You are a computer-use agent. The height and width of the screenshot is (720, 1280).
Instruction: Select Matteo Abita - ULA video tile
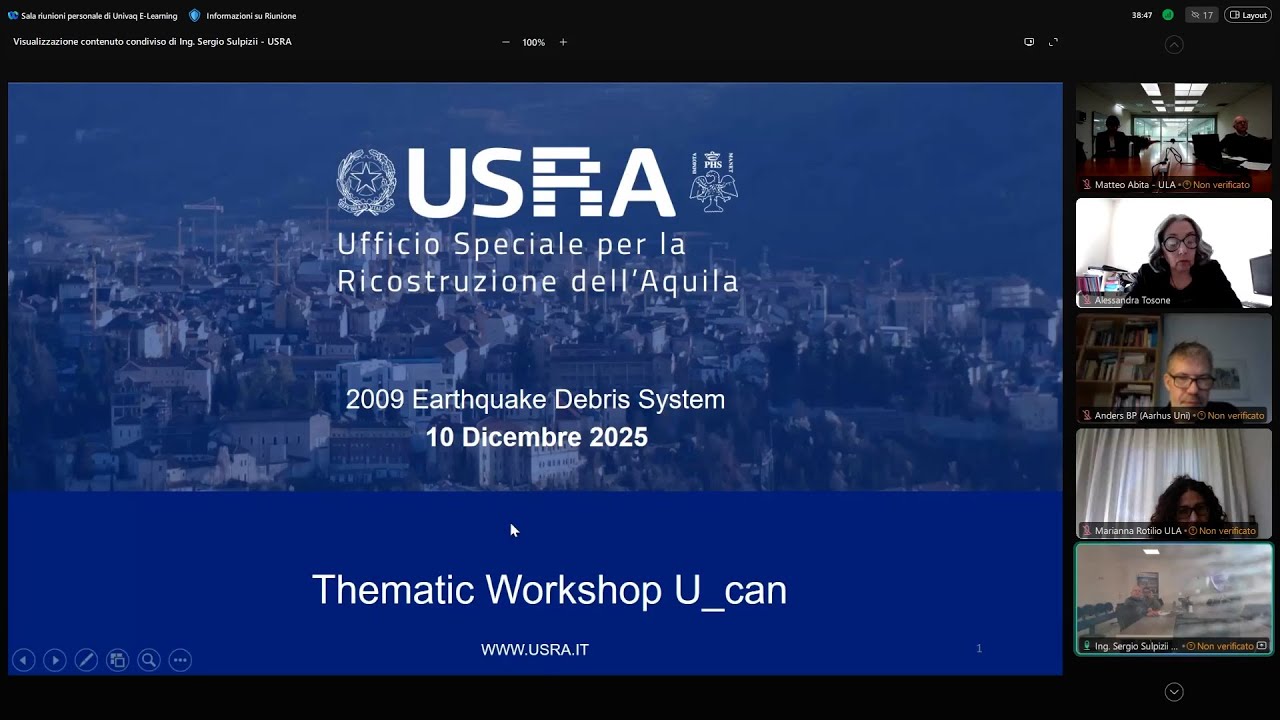click(1174, 138)
